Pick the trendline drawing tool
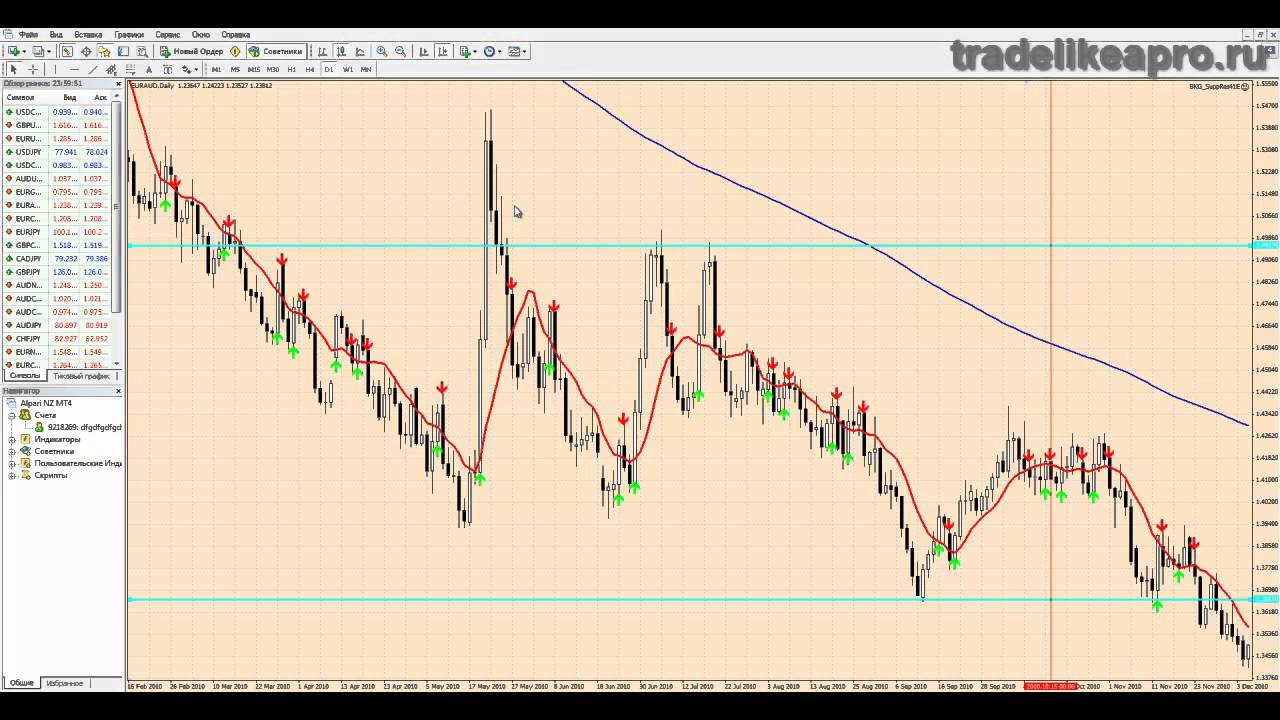Viewport: 1280px width, 720px height. point(93,69)
